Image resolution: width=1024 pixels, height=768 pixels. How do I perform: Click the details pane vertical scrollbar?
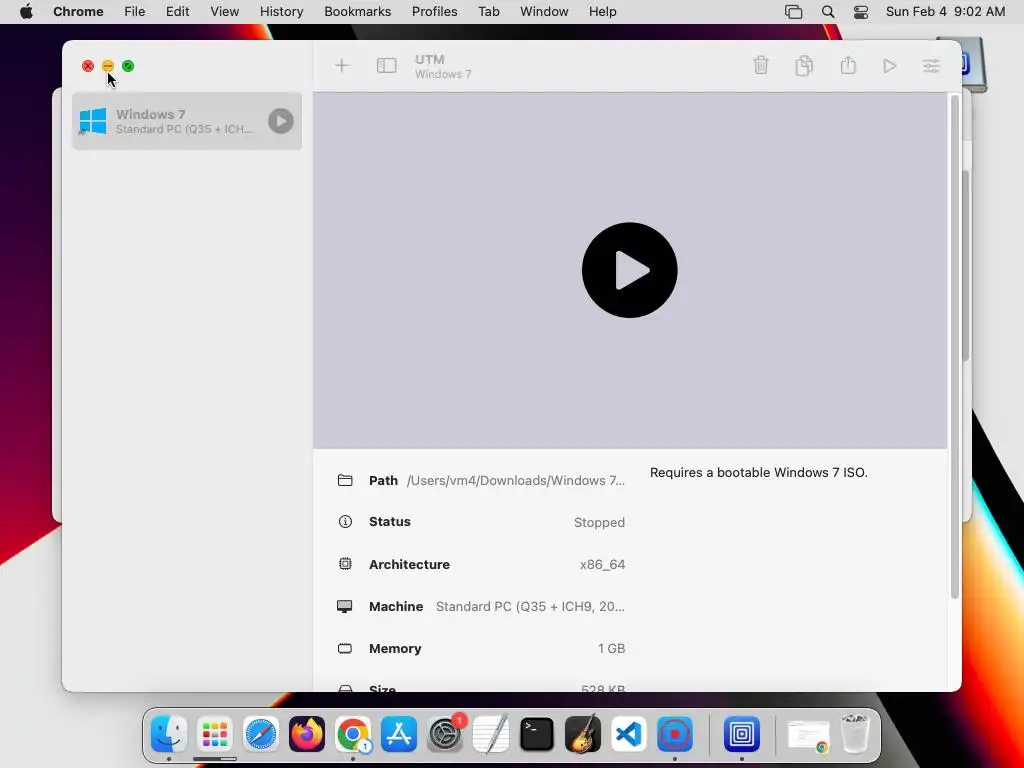tap(955, 346)
